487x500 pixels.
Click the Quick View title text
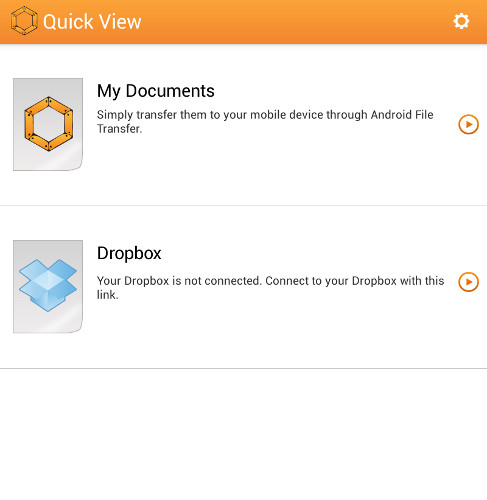click(x=92, y=22)
